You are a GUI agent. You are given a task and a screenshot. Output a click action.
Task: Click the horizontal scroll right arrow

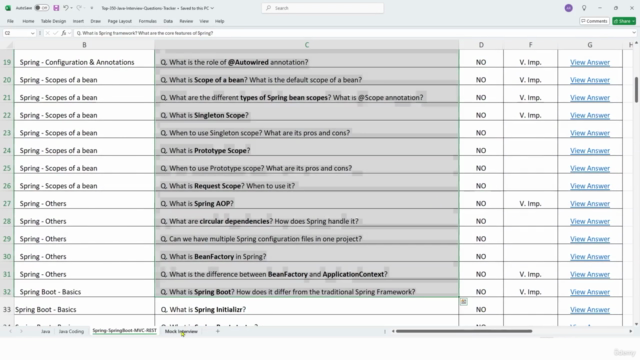coord(631,331)
